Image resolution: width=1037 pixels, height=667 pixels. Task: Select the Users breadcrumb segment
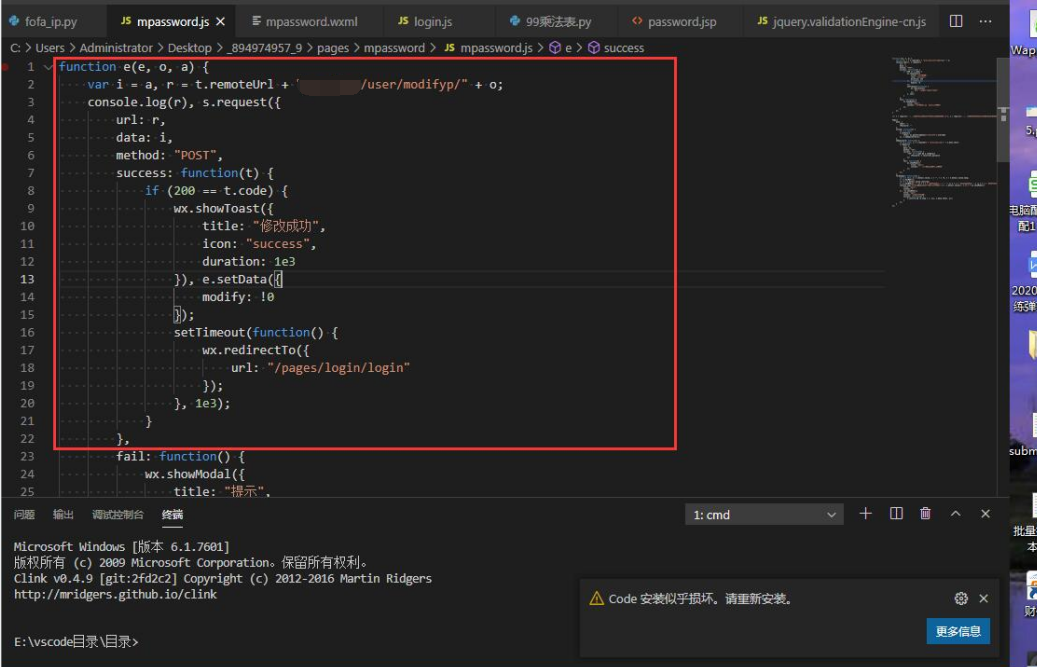50,48
